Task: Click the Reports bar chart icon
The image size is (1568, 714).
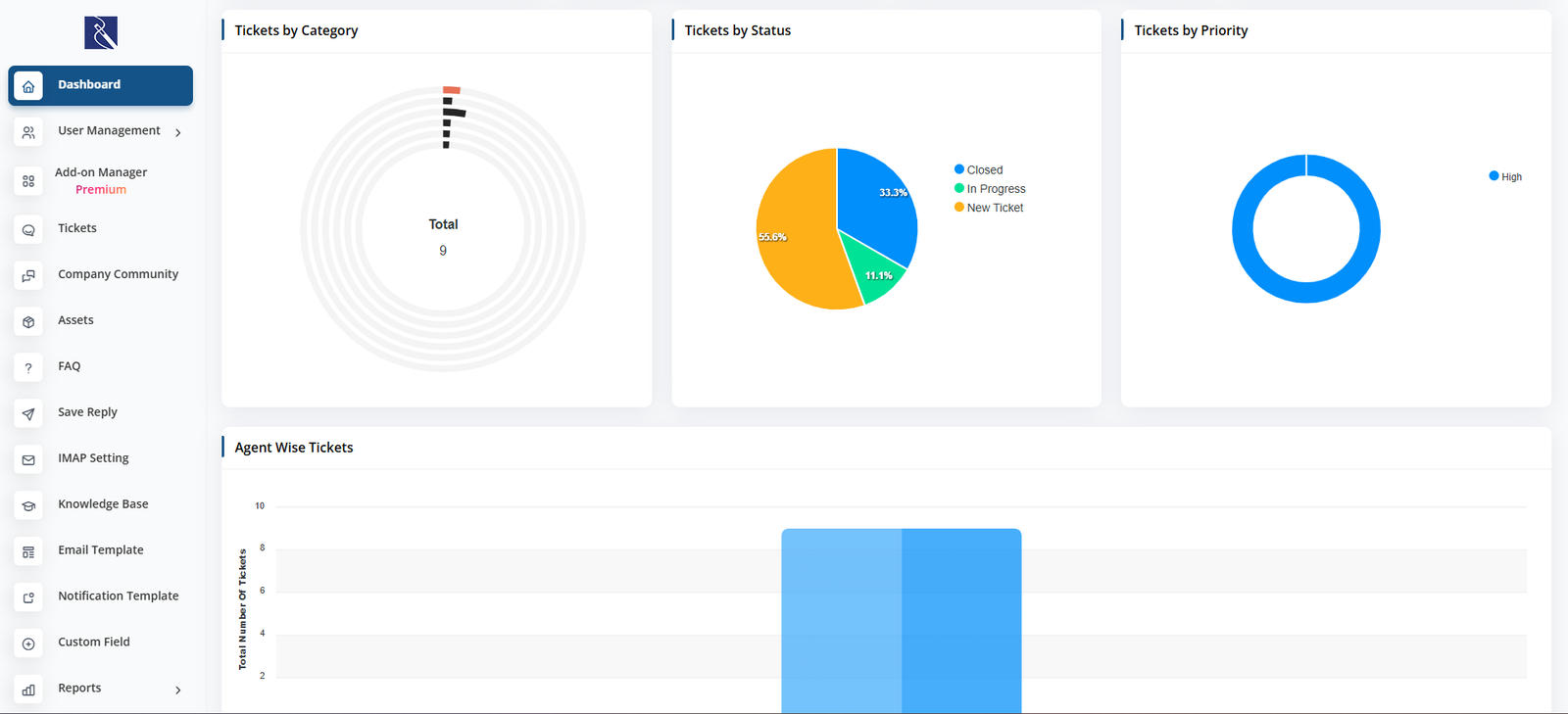Action: point(28,690)
